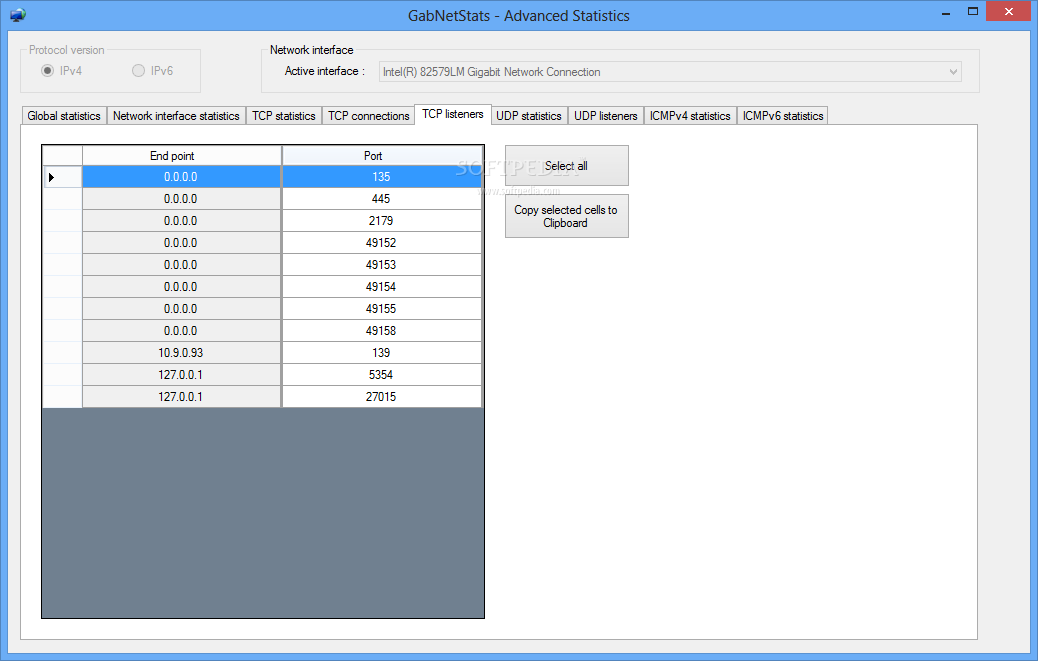Select end point 127.0.0.1 in port 27015 row
1038x661 pixels.
coord(181,396)
